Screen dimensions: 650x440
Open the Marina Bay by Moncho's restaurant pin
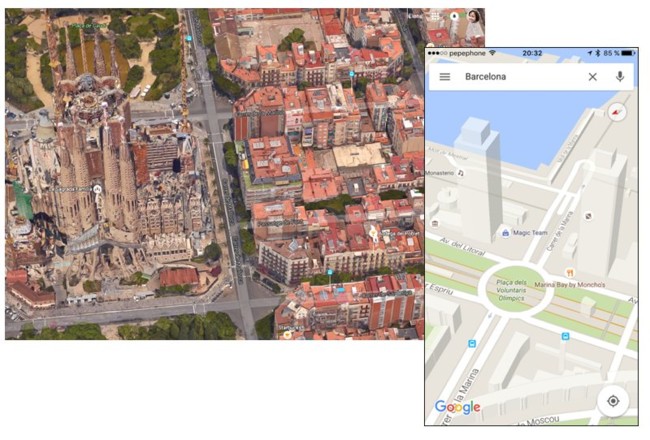[x=570, y=272]
